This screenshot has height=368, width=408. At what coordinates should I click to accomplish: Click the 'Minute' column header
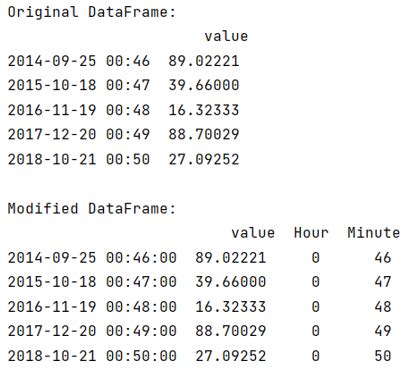pos(374,233)
